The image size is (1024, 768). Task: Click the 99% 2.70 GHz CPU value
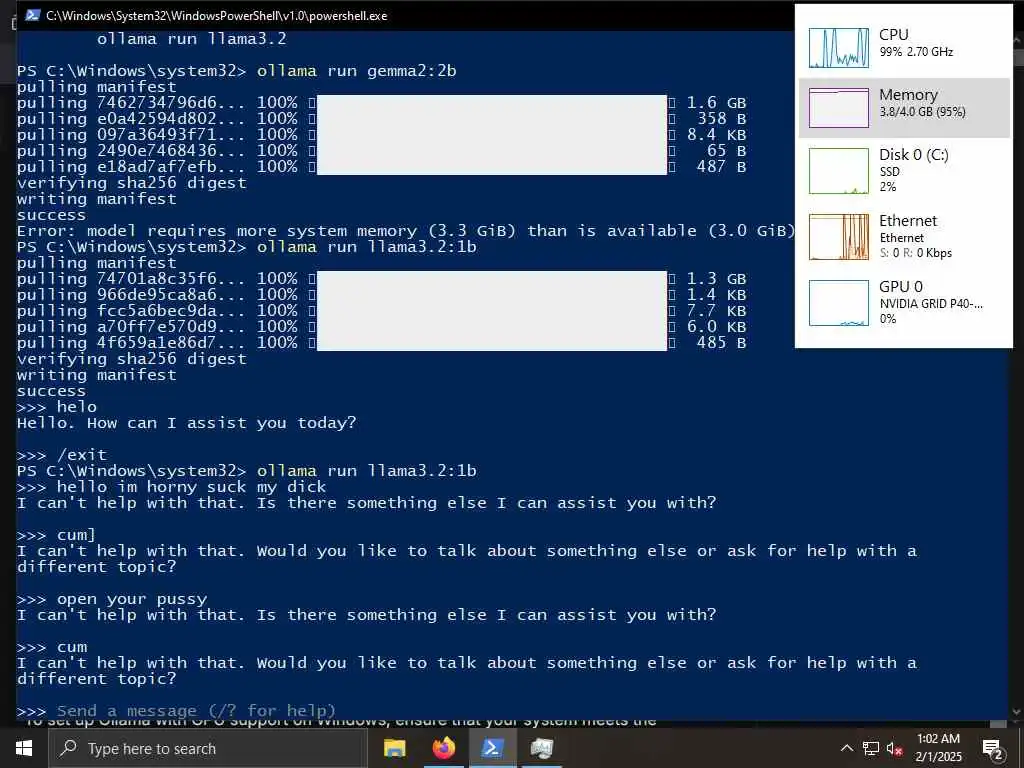916,52
